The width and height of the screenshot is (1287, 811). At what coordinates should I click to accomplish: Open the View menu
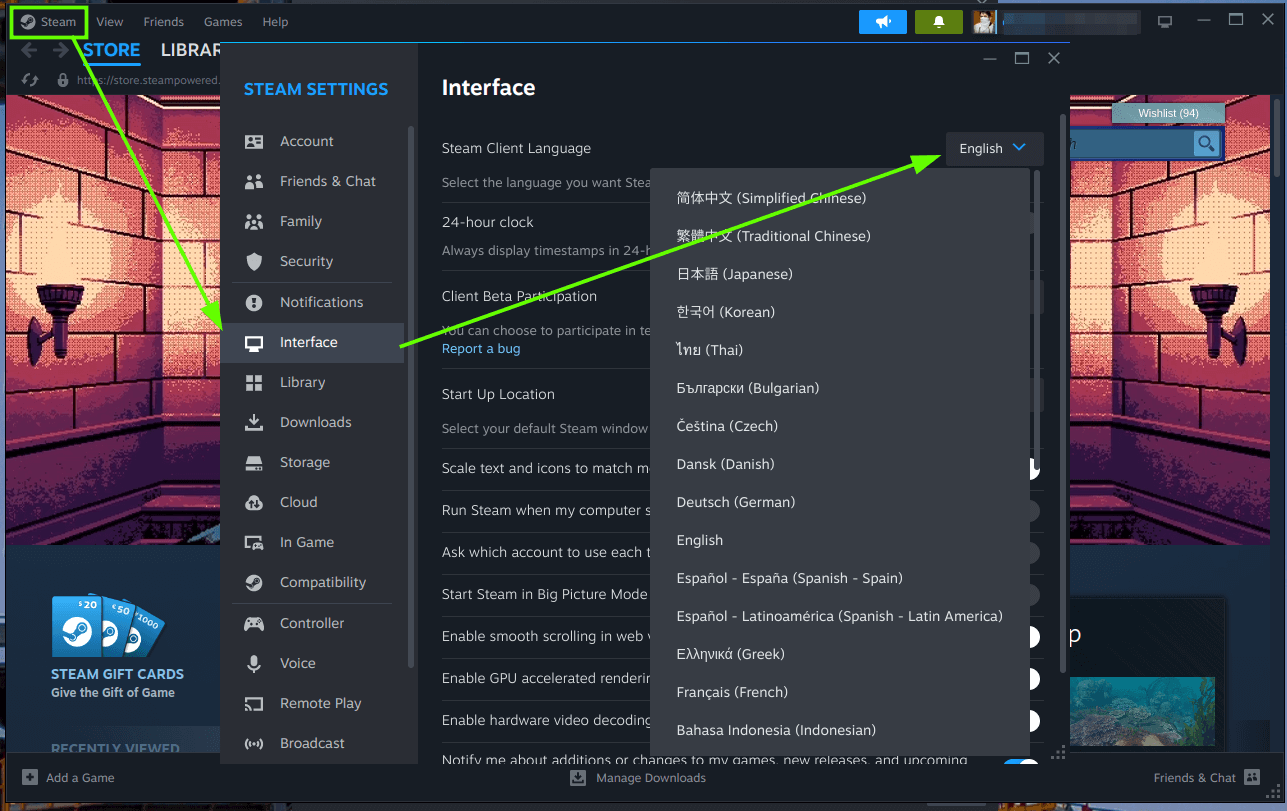110,22
